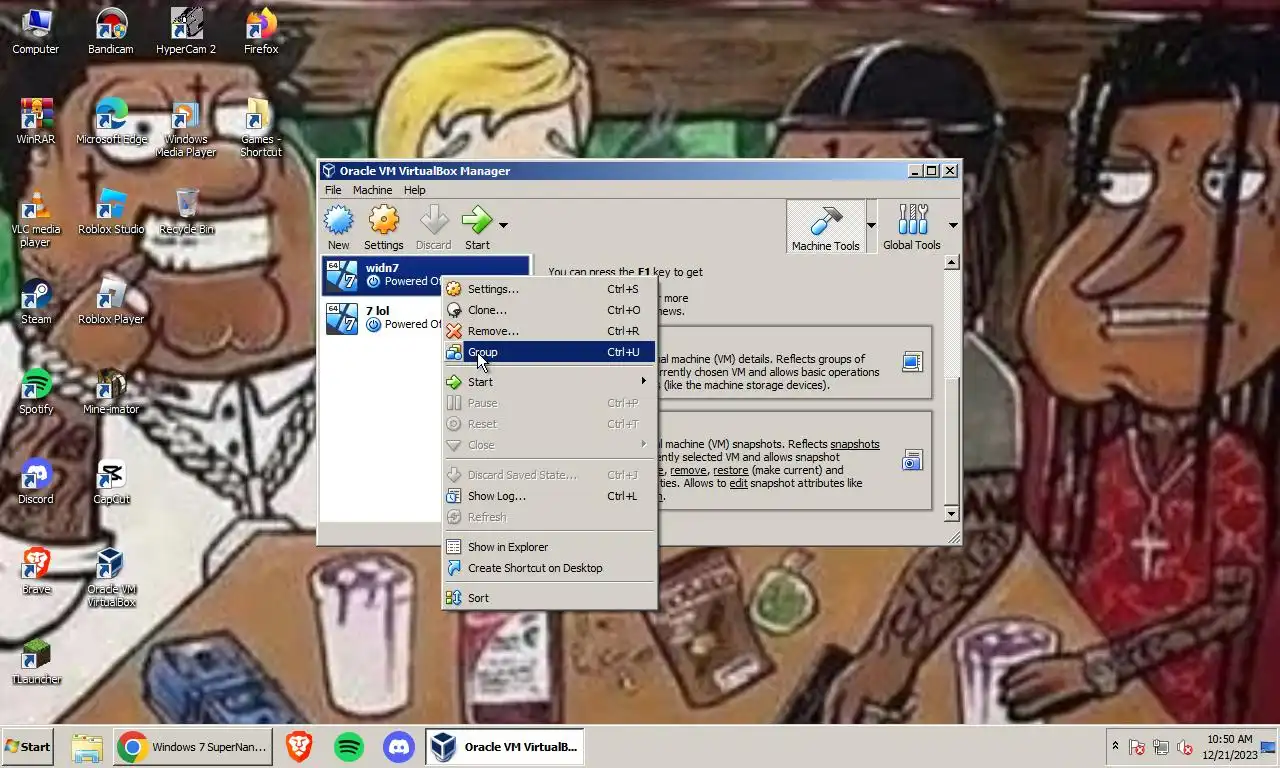Screen dimensions: 1280x768
Task: Open the Discord desktop icon
Action: point(36,481)
